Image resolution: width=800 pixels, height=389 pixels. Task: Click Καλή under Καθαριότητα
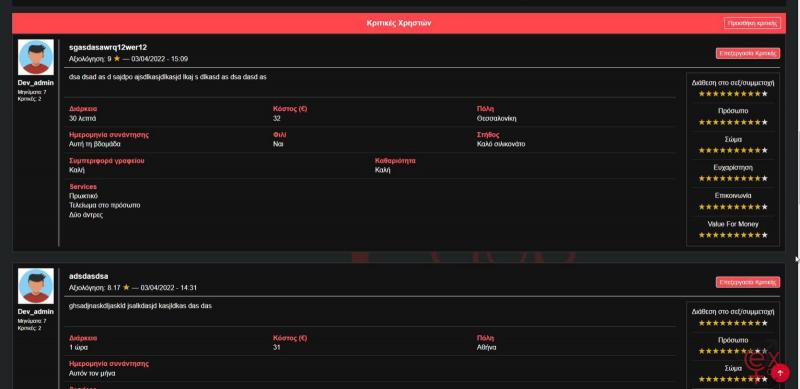(383, 170)
